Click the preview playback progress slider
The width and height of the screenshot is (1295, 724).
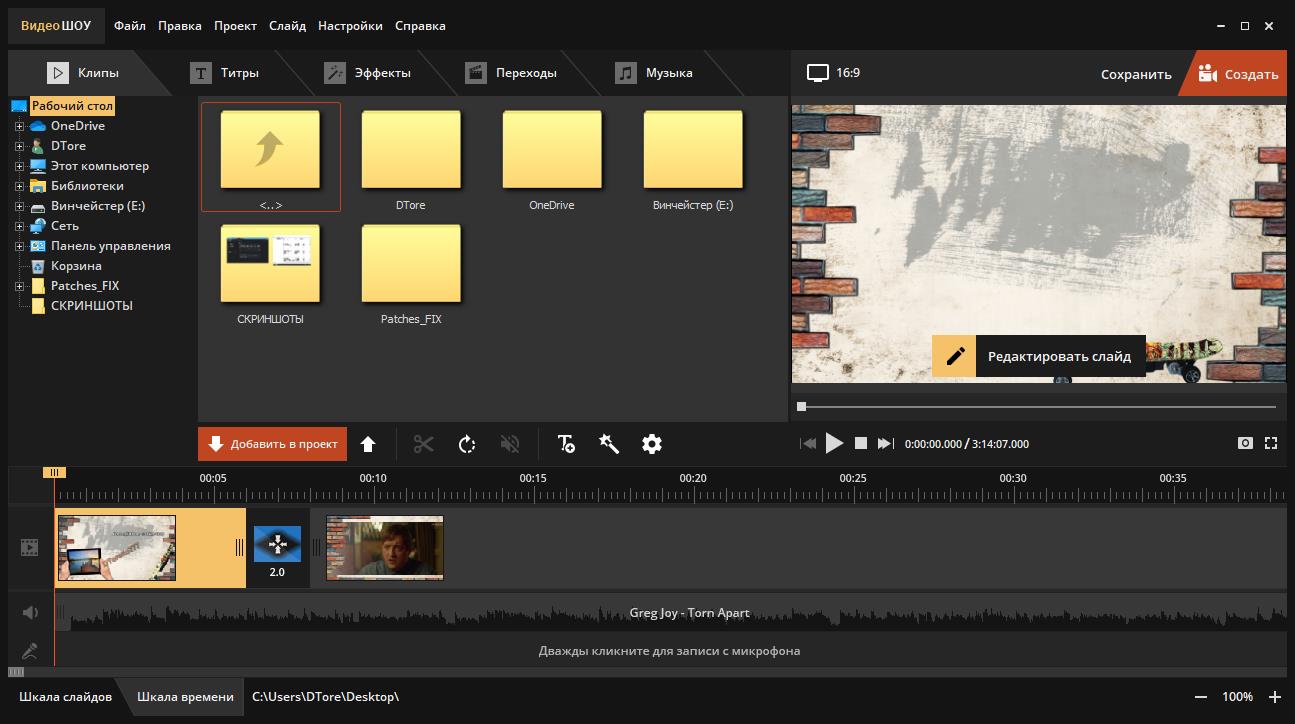1038,407
